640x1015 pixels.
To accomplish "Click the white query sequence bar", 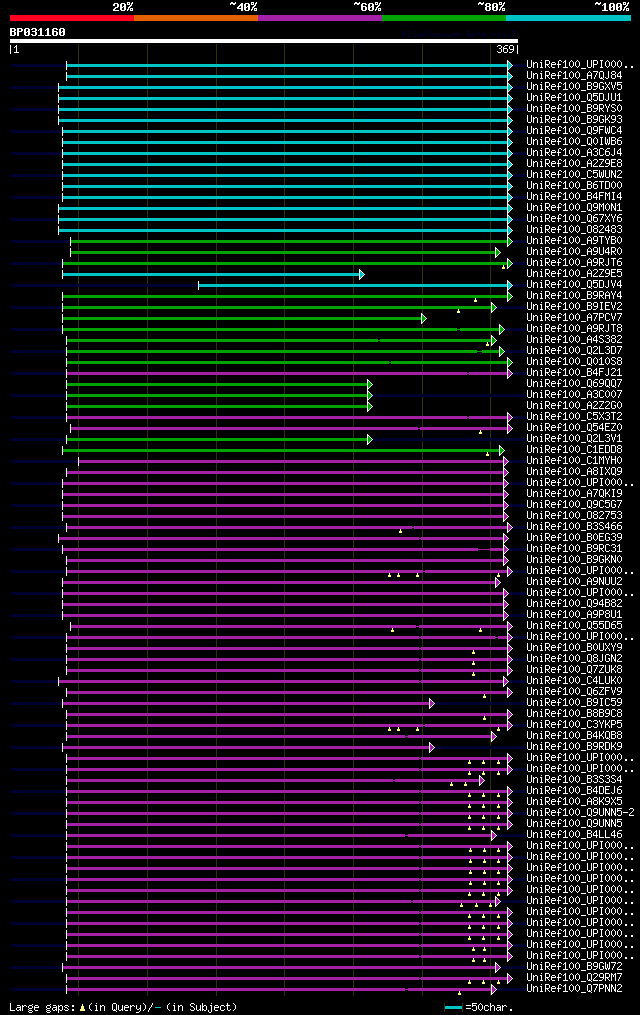I will (263, 41).
